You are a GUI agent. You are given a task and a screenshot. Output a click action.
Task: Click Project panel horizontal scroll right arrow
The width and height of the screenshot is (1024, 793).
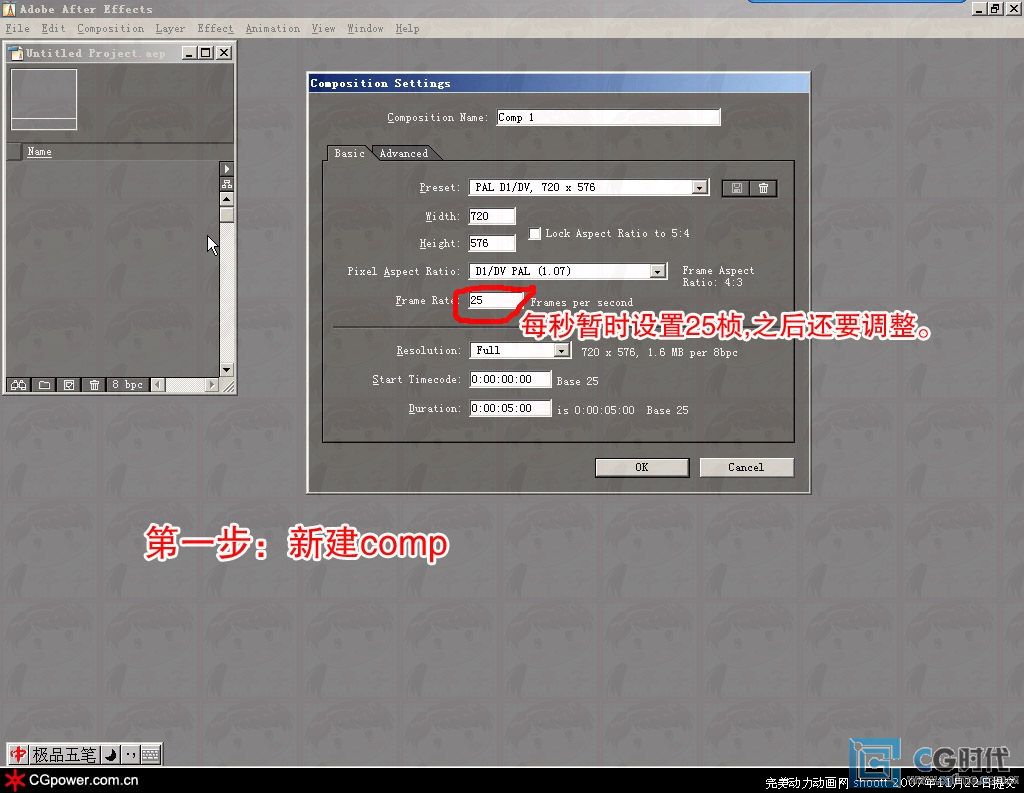pyautogui.click(x=211, y=385)
